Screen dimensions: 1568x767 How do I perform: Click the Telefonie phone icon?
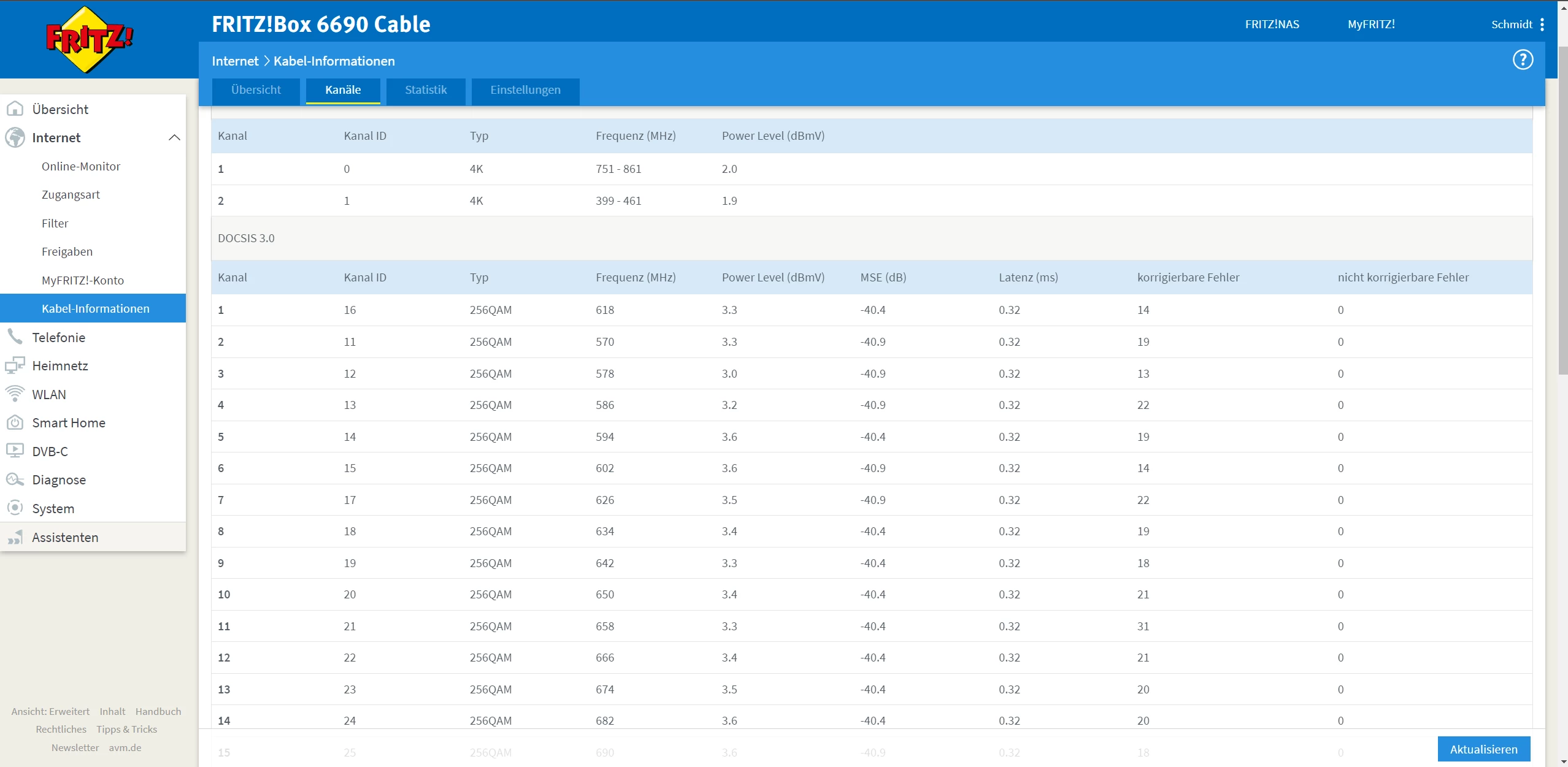pyautogui.click(x=15, y=337)
